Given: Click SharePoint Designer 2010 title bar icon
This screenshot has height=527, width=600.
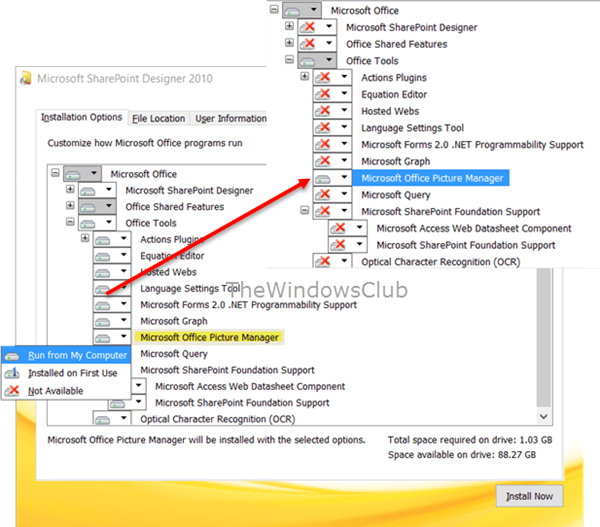Looking at the screenshot, I should point(26,78).
